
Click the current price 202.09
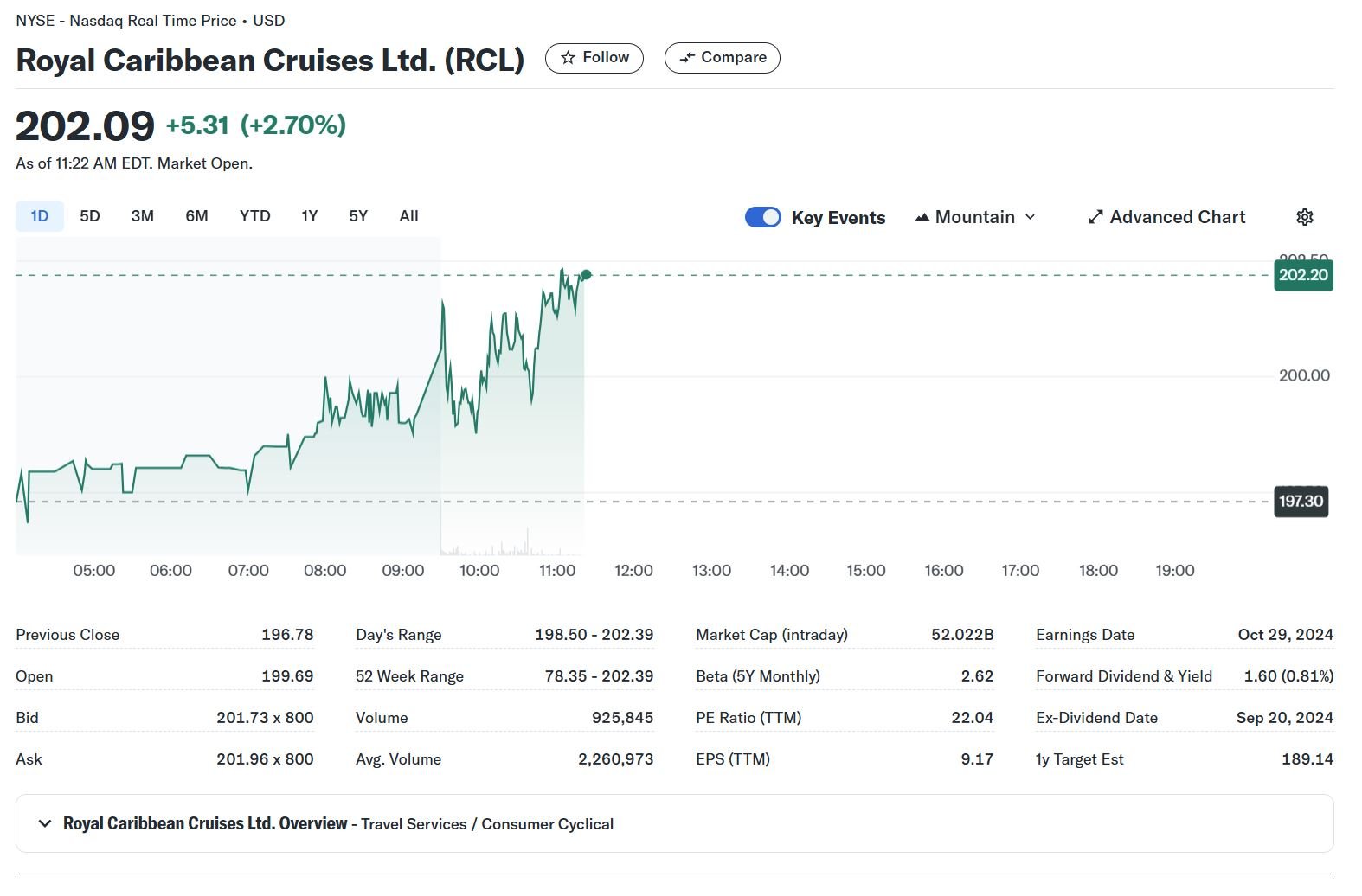pos(85,126)
